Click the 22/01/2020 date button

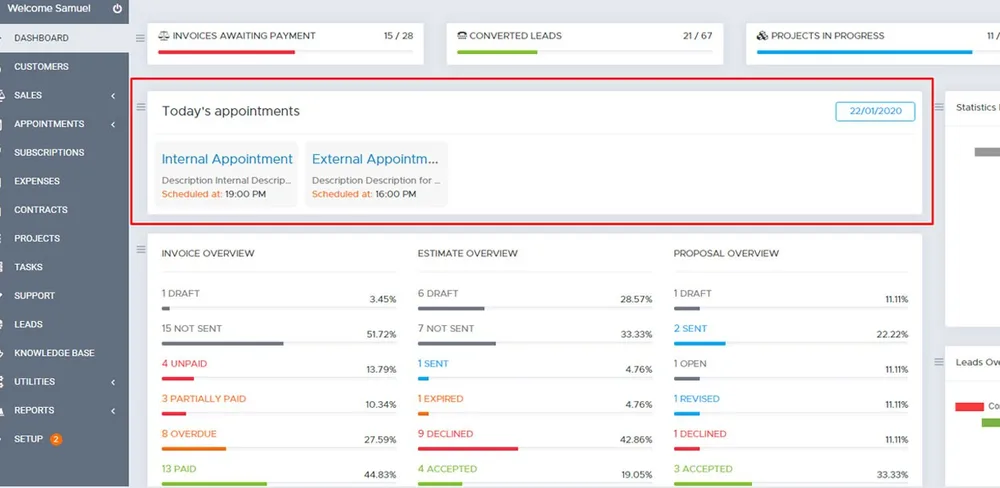coord(875,111)
